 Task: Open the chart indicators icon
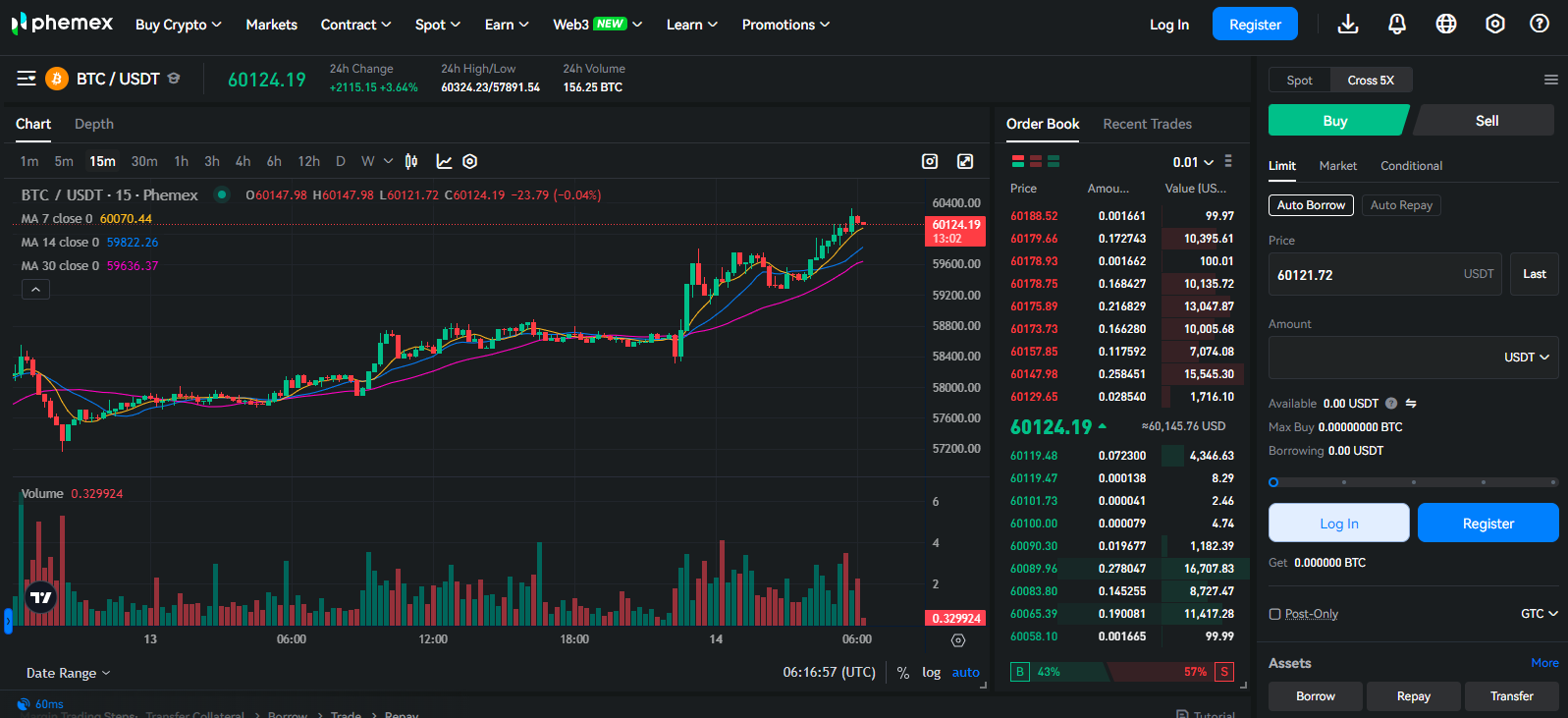444,161
